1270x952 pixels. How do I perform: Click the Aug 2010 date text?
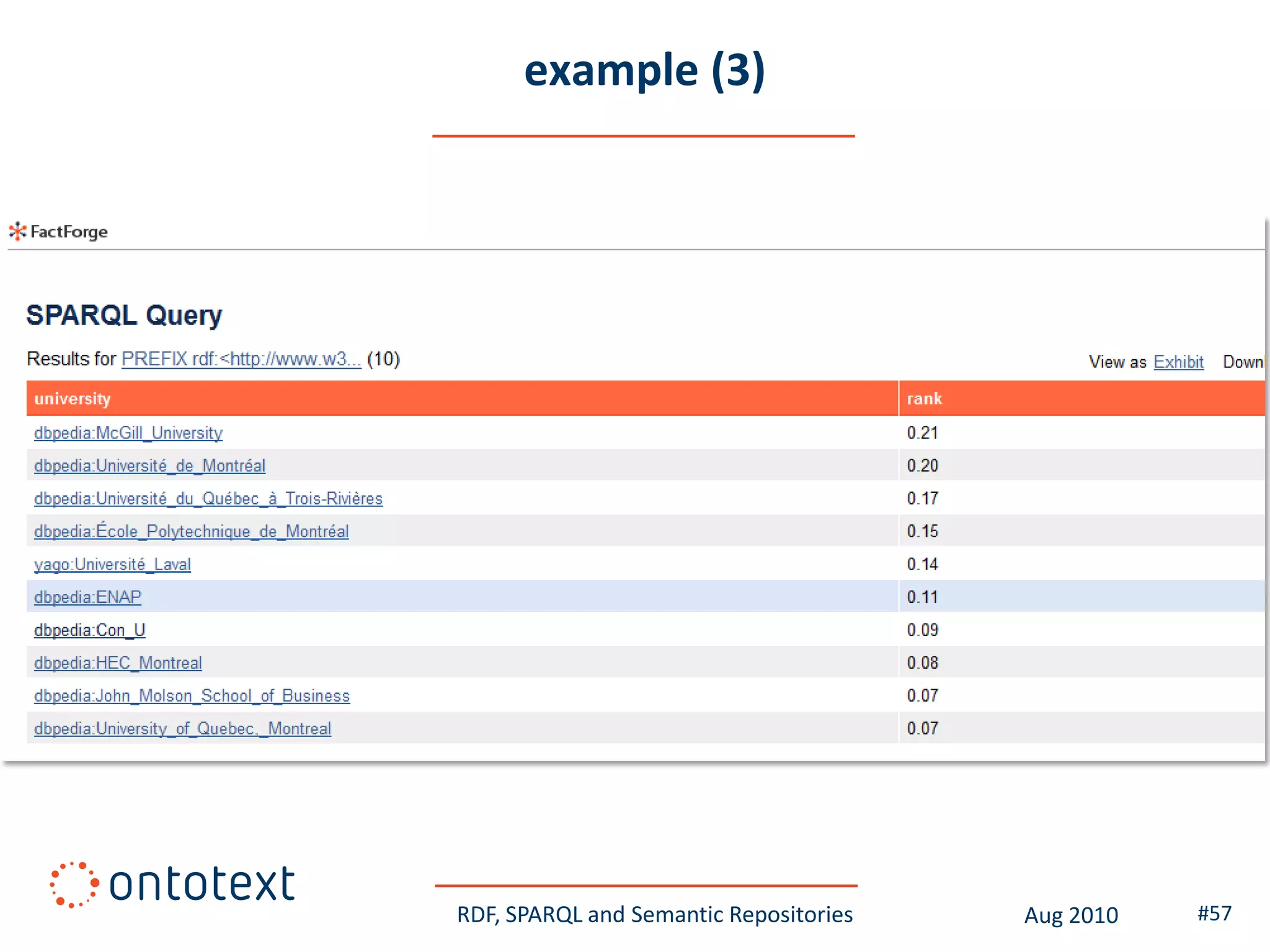point(1071,915)
